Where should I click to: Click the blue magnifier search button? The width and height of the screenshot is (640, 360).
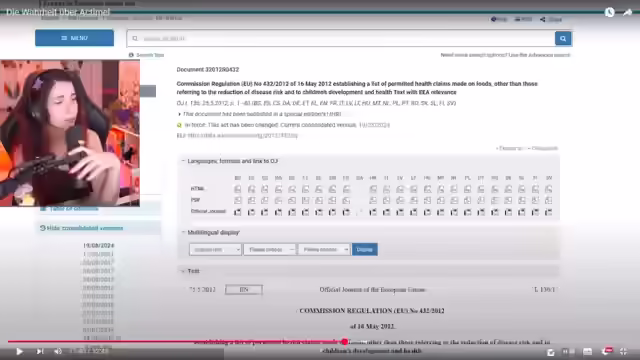point(563,38)
